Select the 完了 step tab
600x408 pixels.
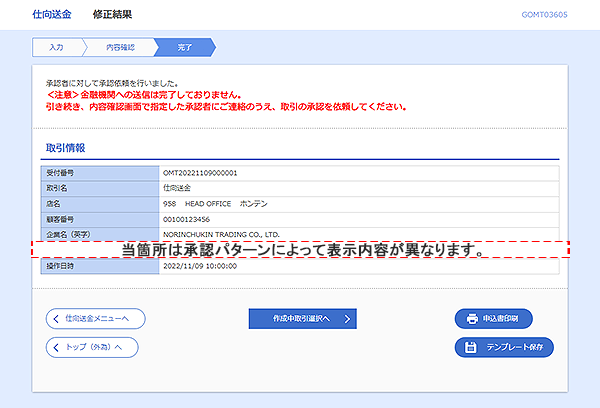click(185, 47)
